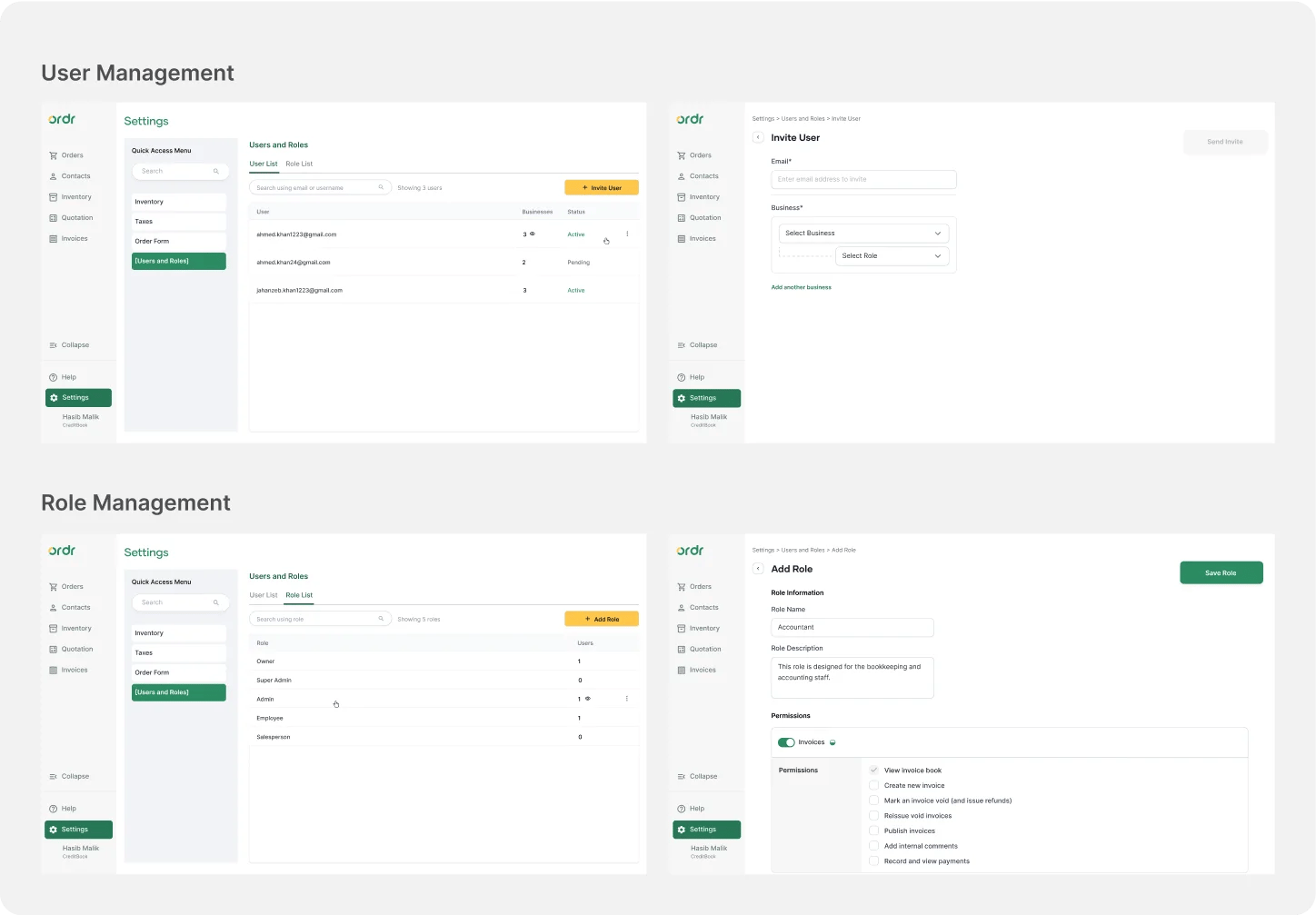Click magnifier icon in 'Search using role' field
This screenshot has width=1316, height=915.
pos(381,619)
